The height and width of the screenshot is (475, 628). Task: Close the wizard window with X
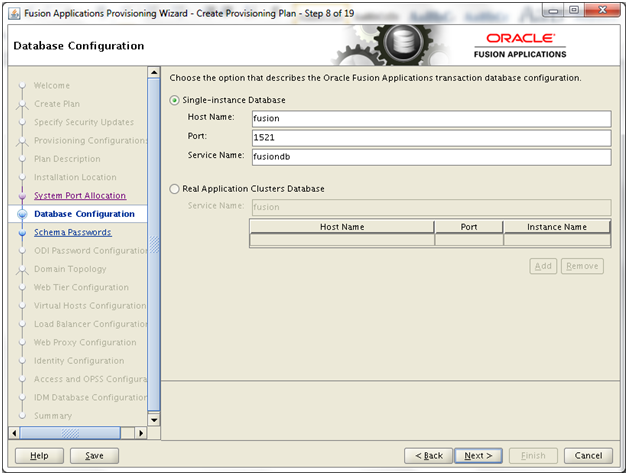602,10
